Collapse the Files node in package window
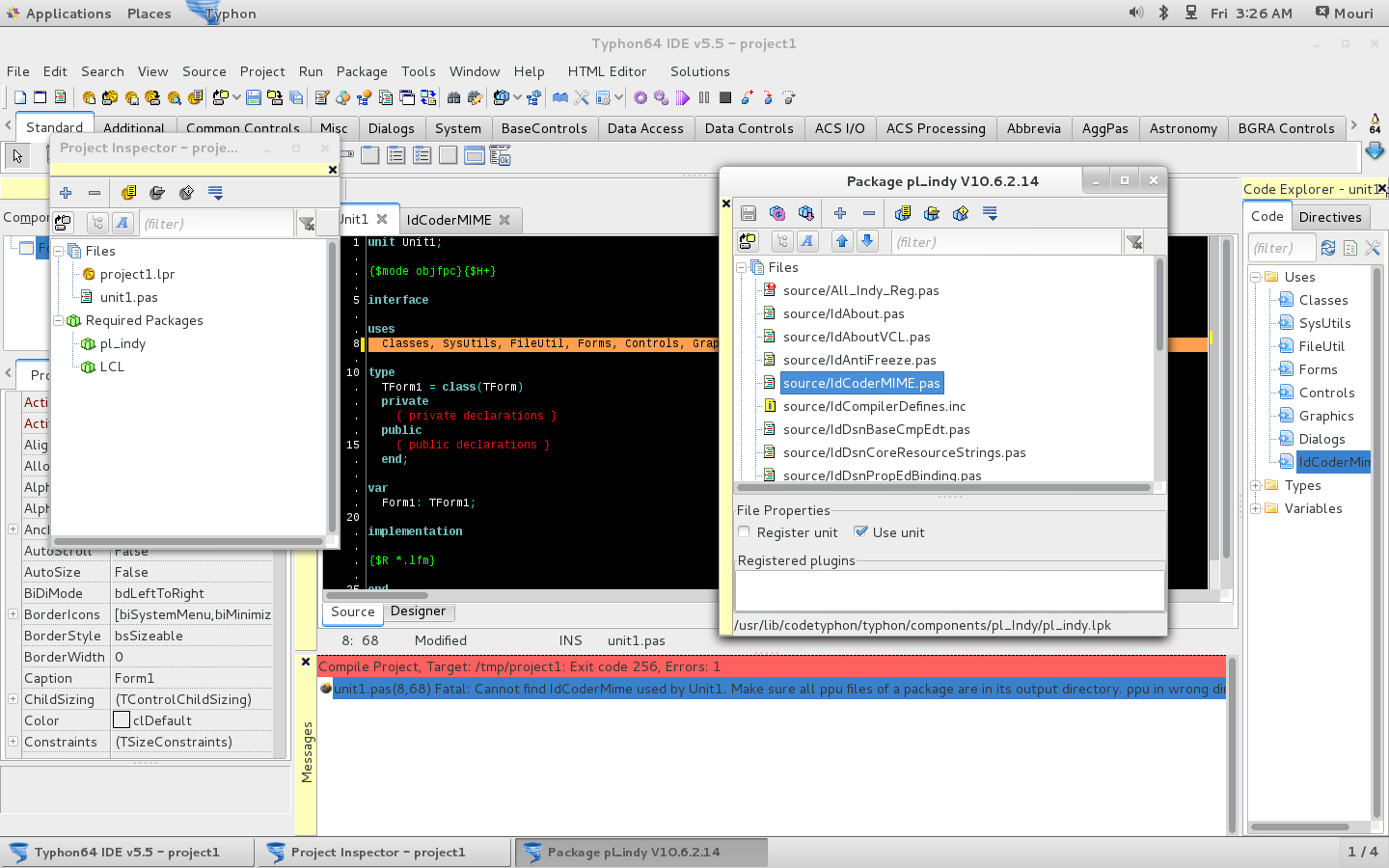 pos(742,267)
